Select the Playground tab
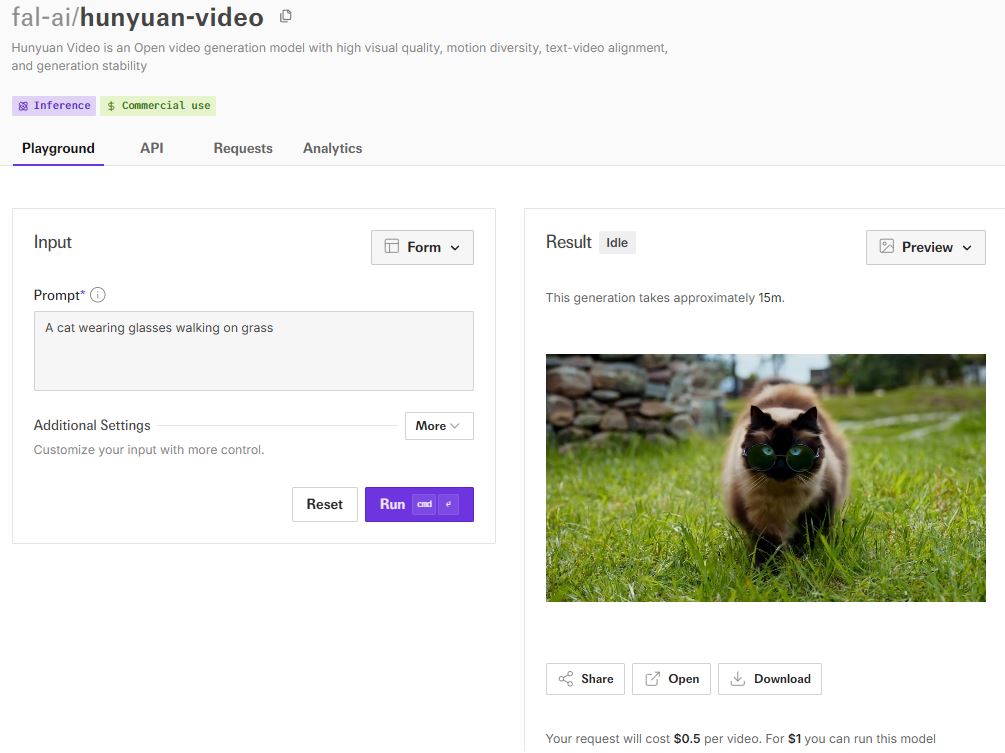The width and height of the screenshot is (1005, 753). coord(58,148)
